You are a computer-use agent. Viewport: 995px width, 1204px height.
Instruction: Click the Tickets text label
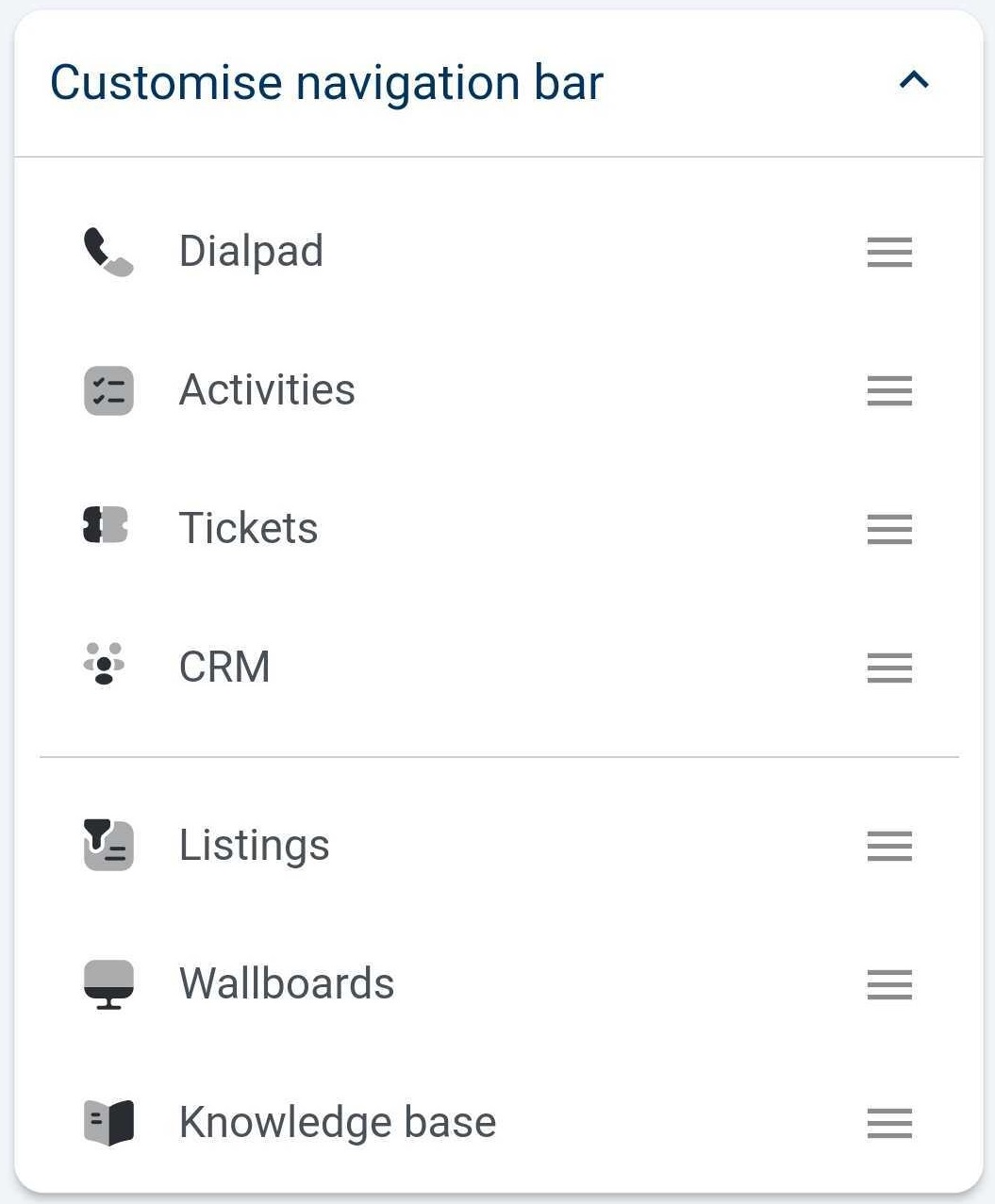[248, 528]
